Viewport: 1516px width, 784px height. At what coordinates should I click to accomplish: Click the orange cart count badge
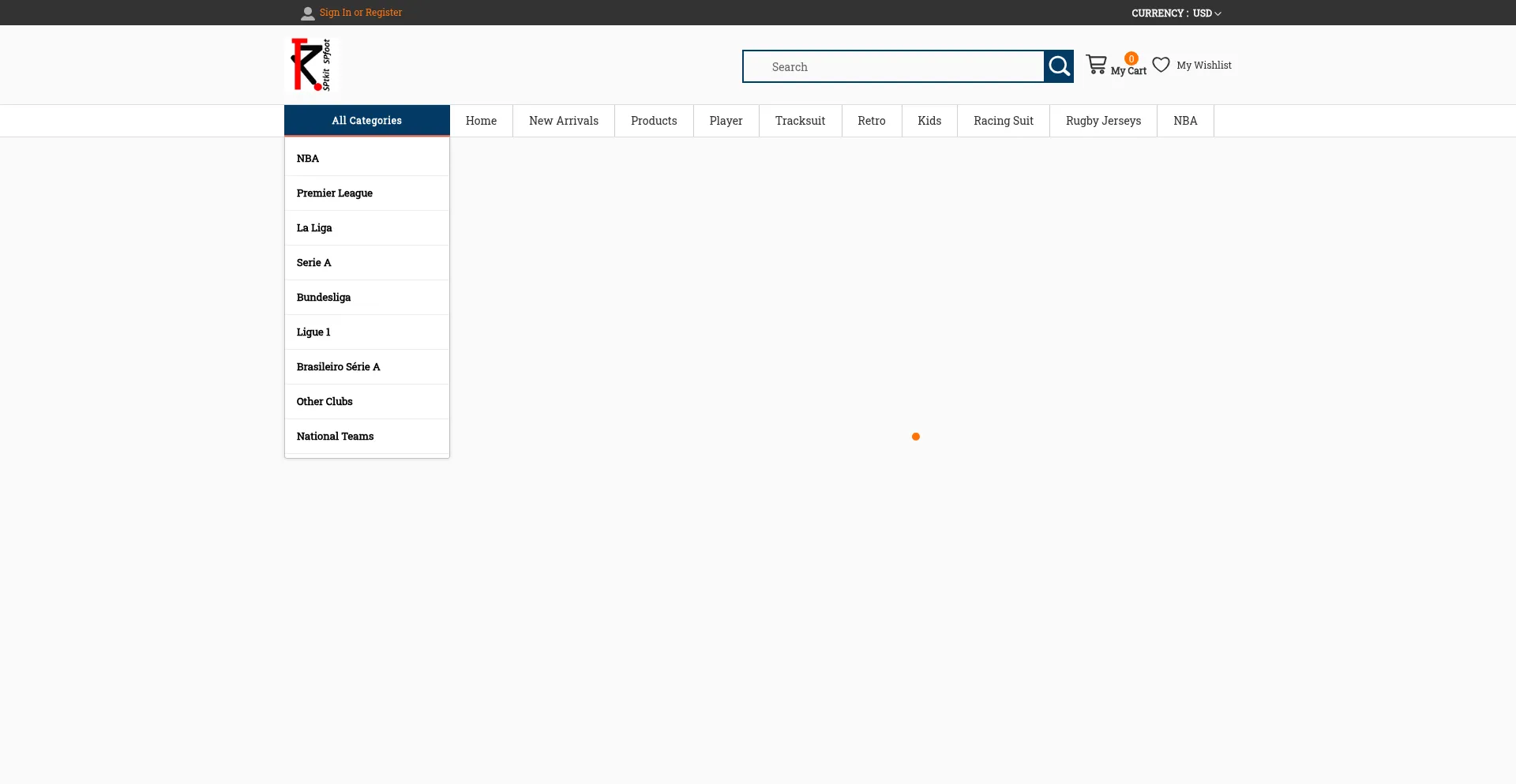point(1131,58)
